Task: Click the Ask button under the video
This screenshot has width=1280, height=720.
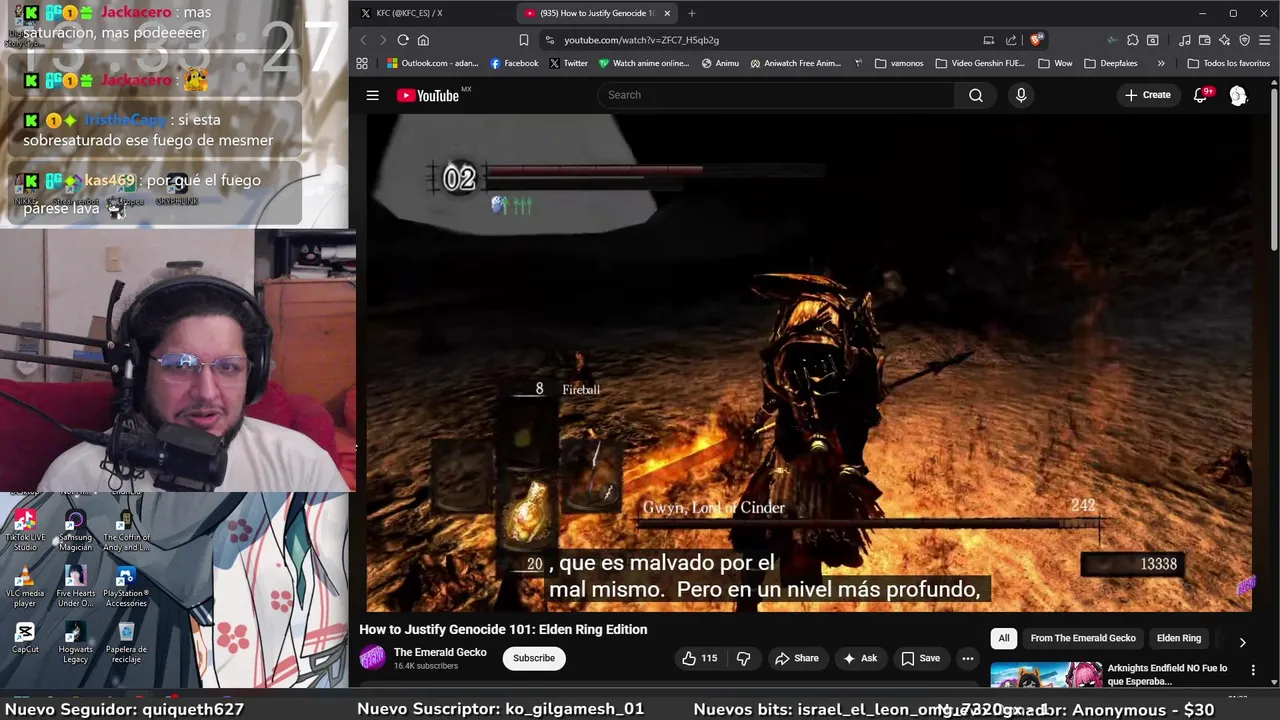Action: click(860, 658)
